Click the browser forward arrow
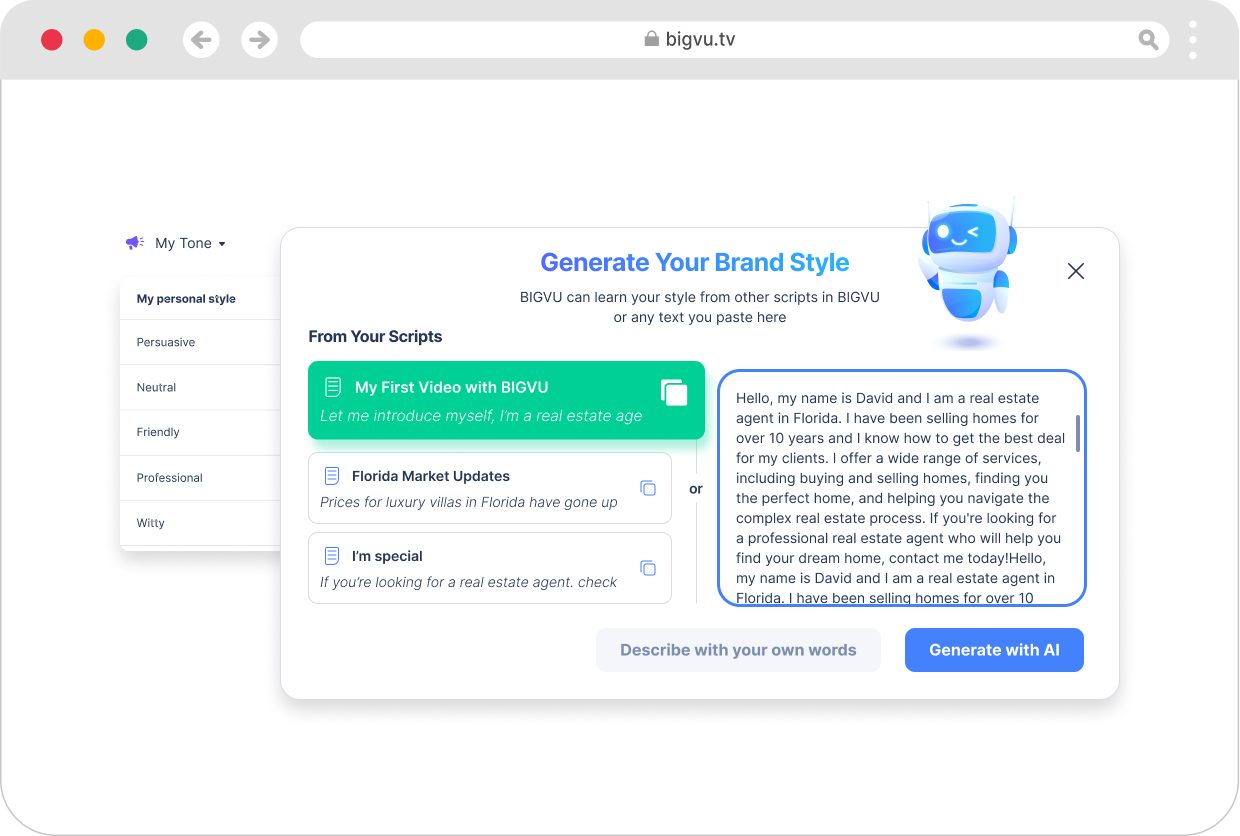1240x836 pixels. [259, 40]
